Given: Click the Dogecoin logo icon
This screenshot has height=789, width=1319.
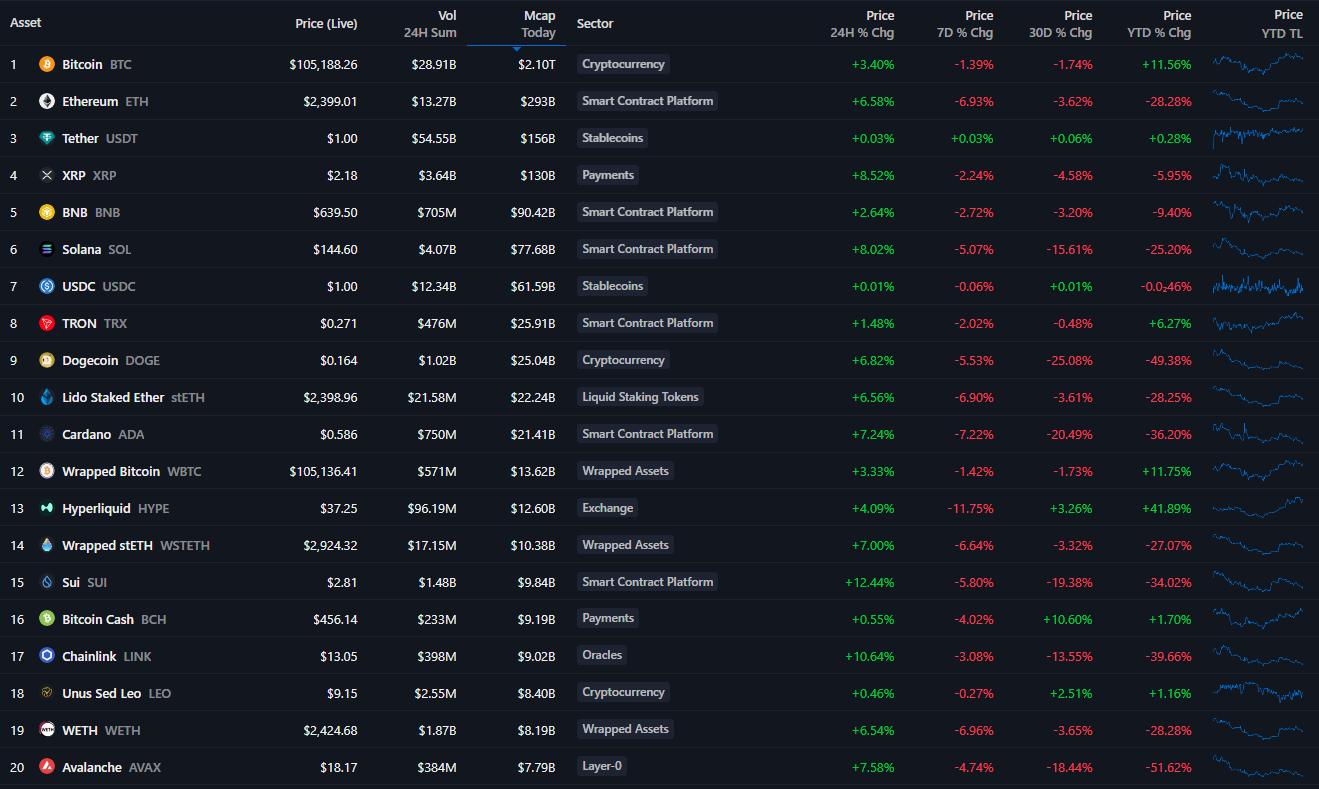Looking at the screenshot, I should point(47,360).
